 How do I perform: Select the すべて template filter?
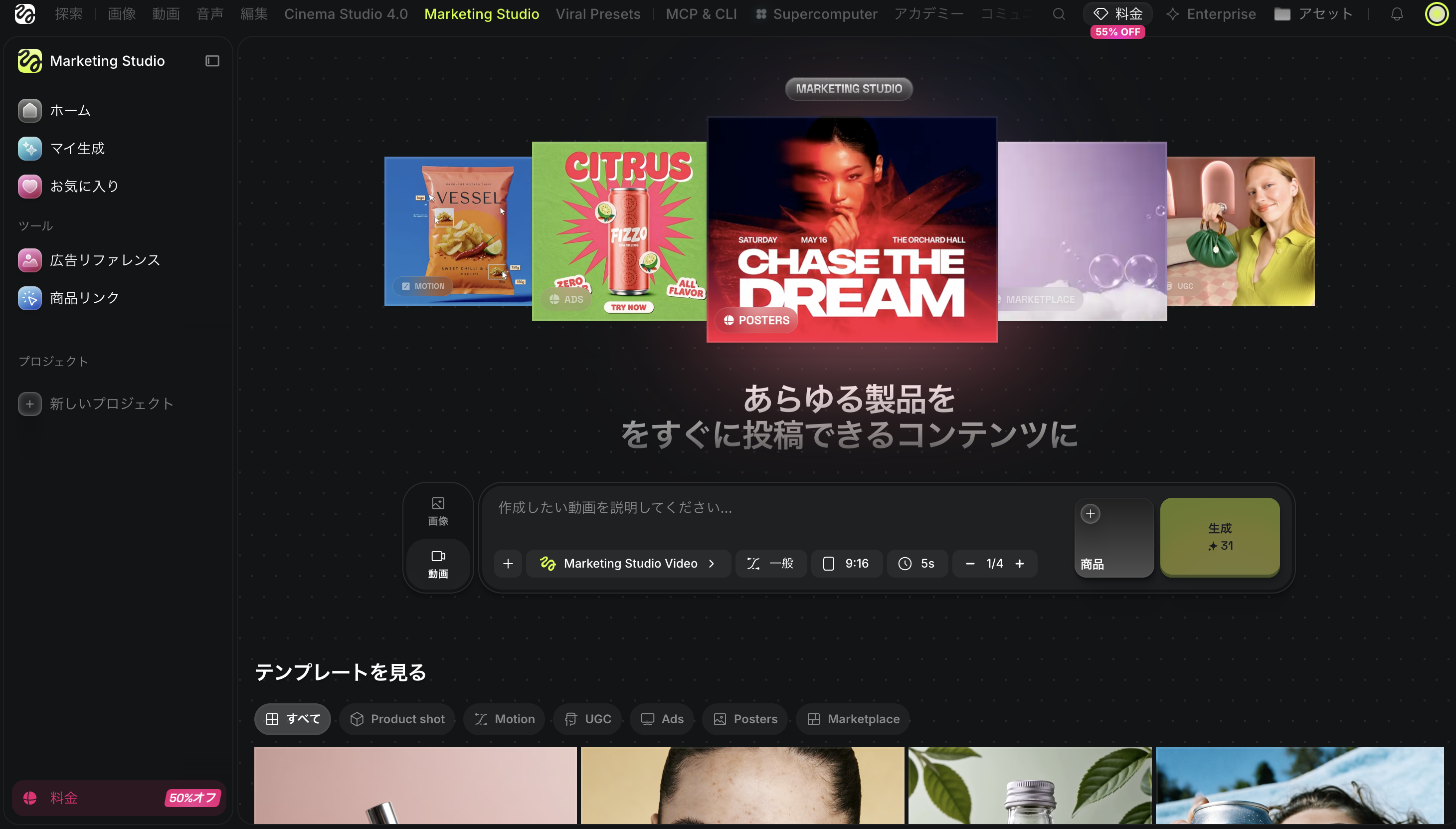click(293, 719)
